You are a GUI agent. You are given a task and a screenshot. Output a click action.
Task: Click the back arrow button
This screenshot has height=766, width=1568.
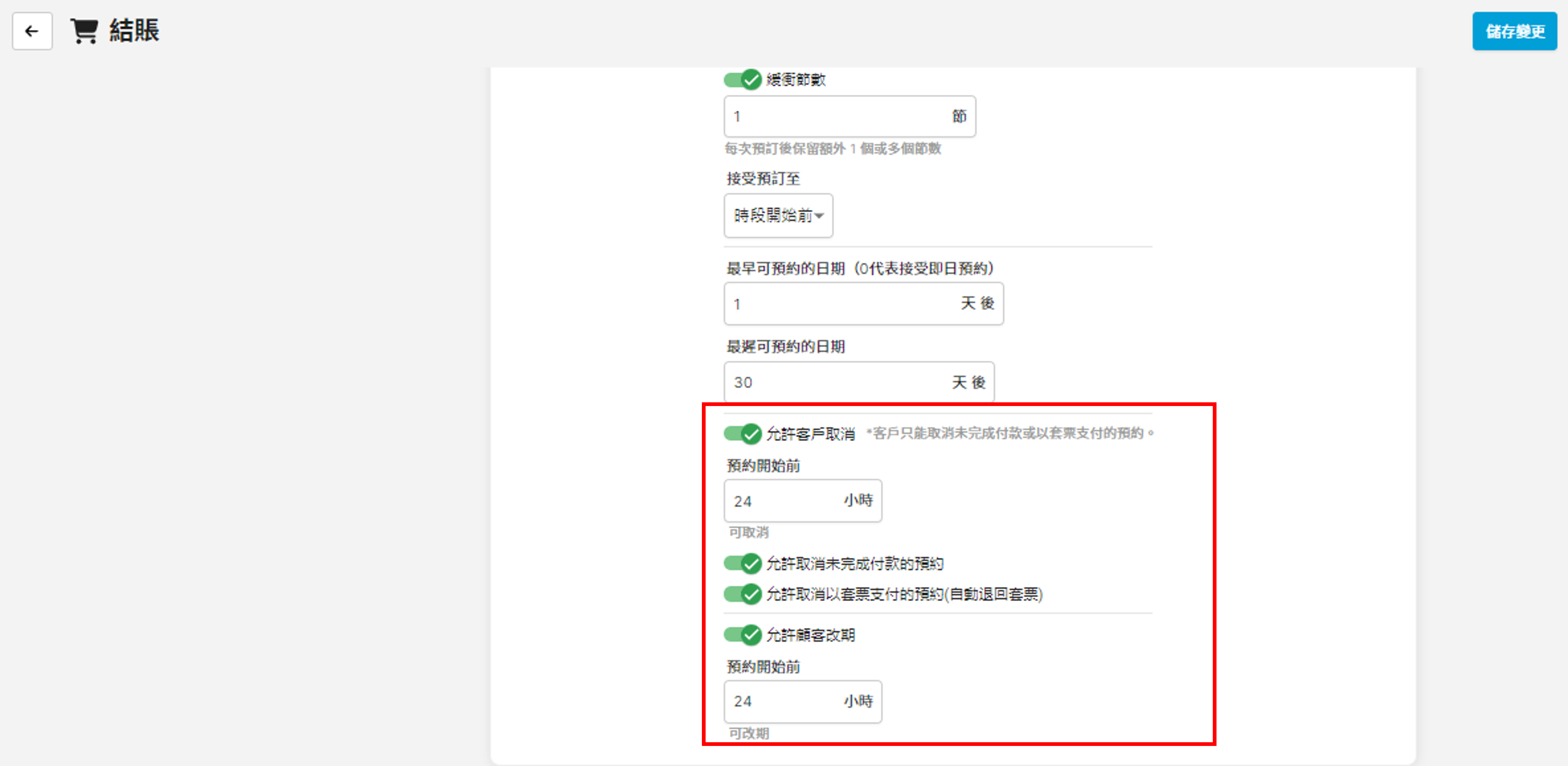[32, 31]
